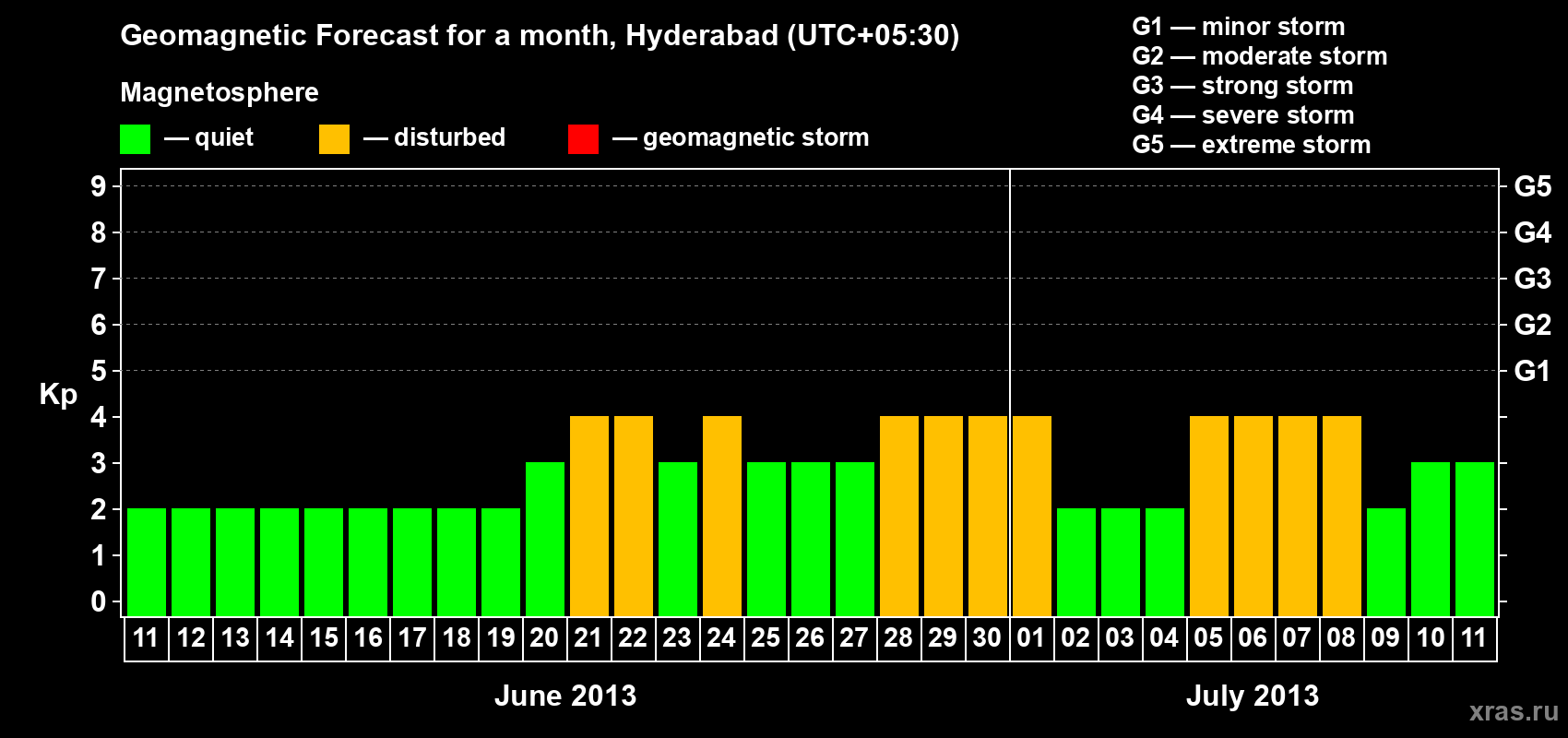Select the orange bar for June 30
This screenshot has height=738, width=1568.
988,516
